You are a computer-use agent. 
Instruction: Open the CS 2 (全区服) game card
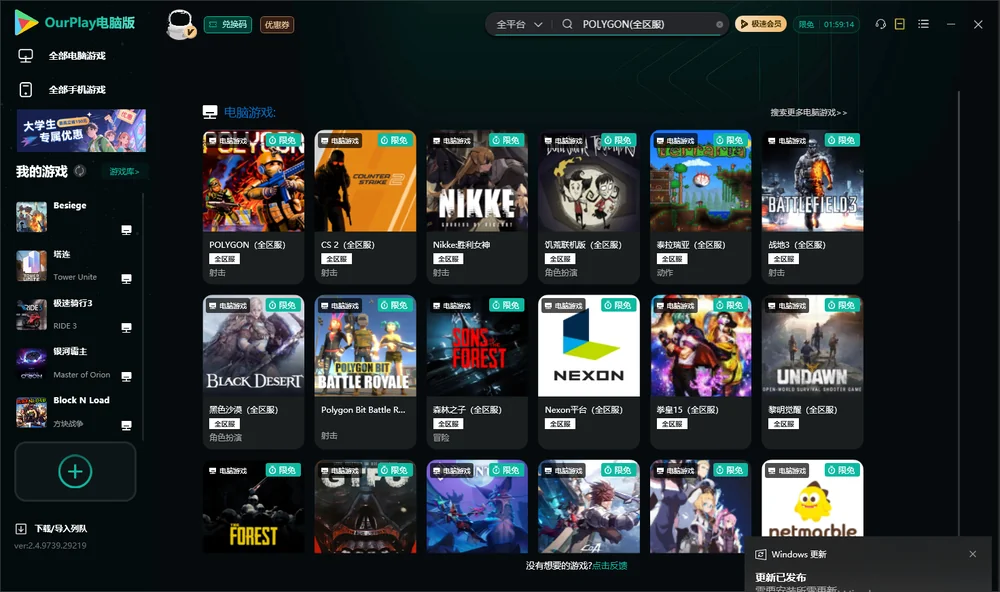click(x=365, y=207)
